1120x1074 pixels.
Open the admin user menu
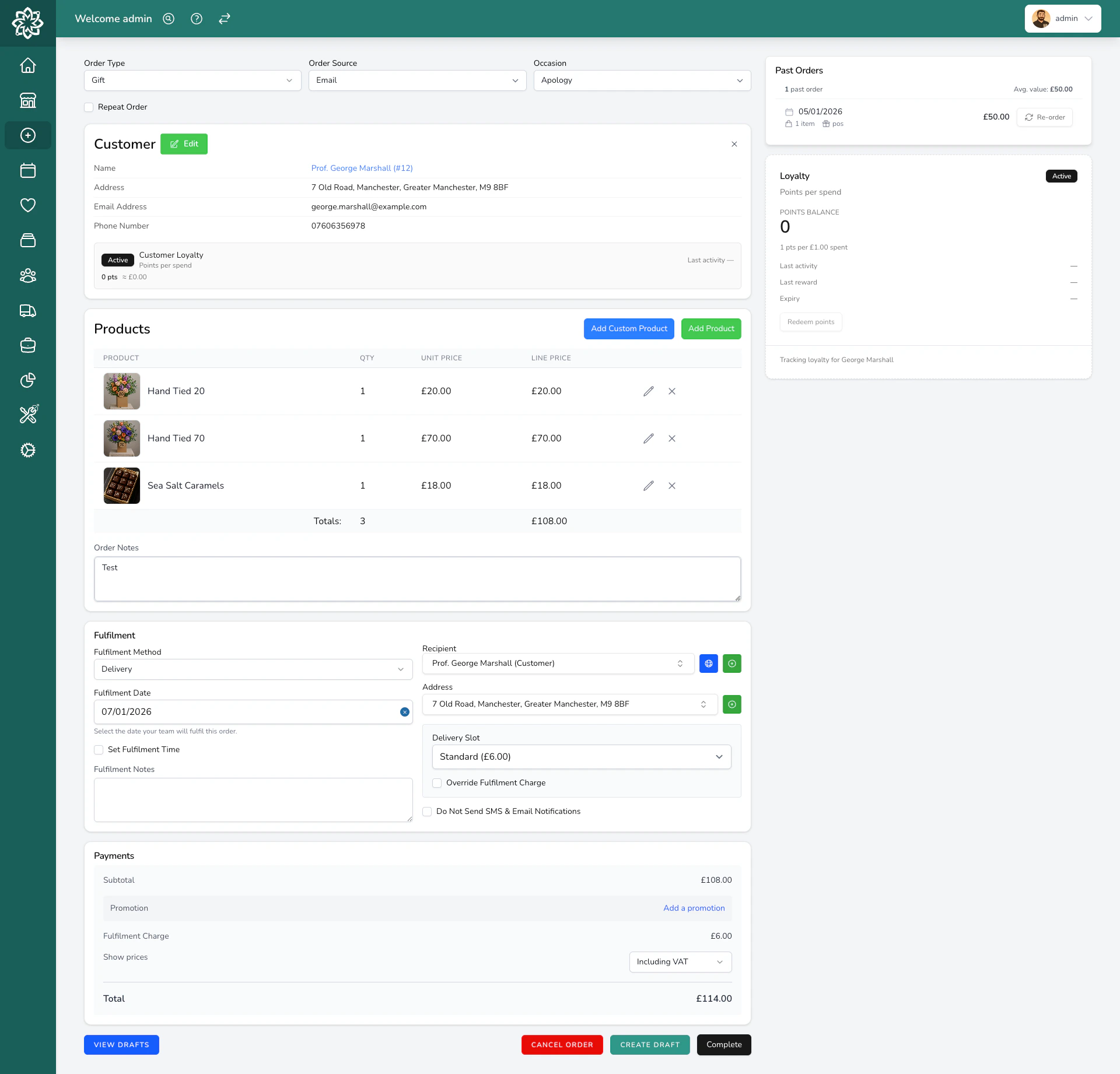(1062, 19)
